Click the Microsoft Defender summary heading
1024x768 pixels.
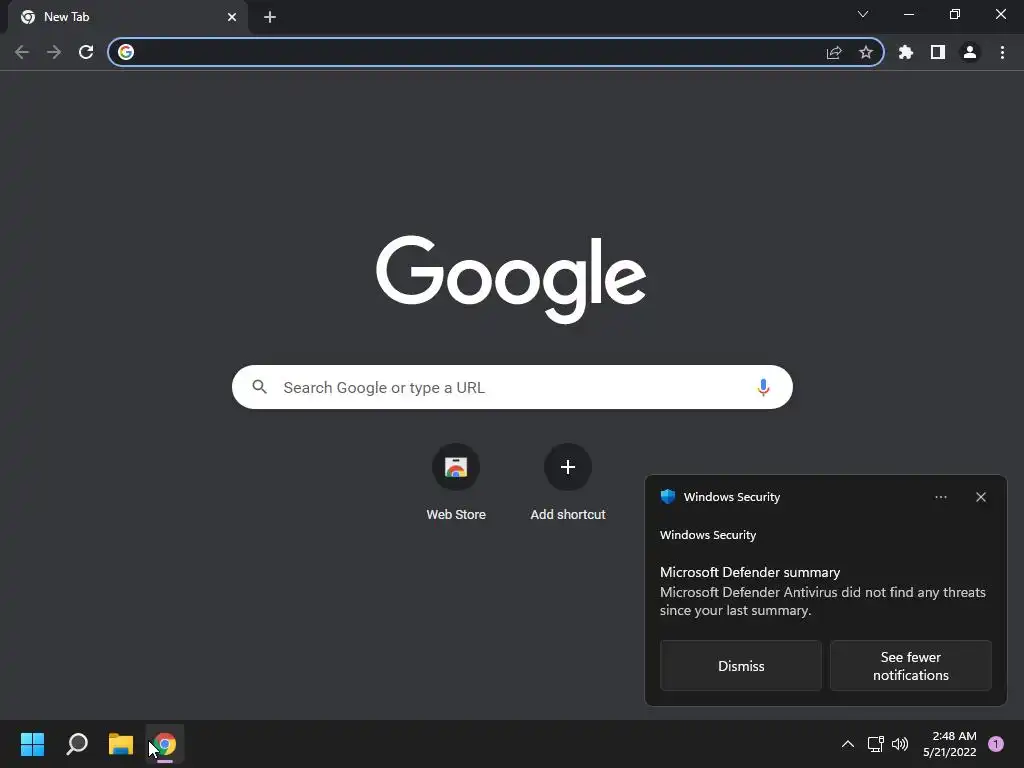click(x=750, y=572)
